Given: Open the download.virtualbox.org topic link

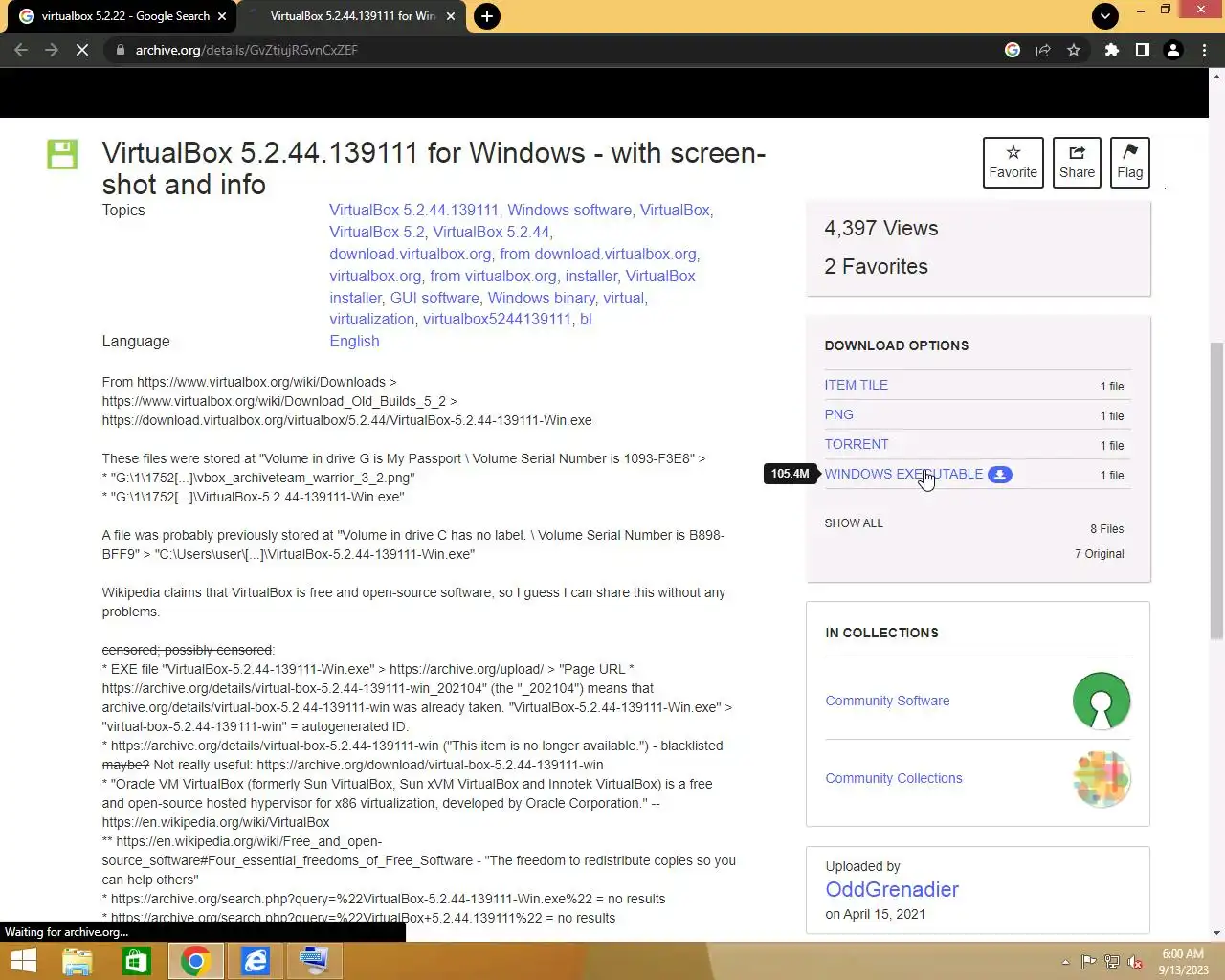Looking at the screenshot, I should tap(411, 254).
